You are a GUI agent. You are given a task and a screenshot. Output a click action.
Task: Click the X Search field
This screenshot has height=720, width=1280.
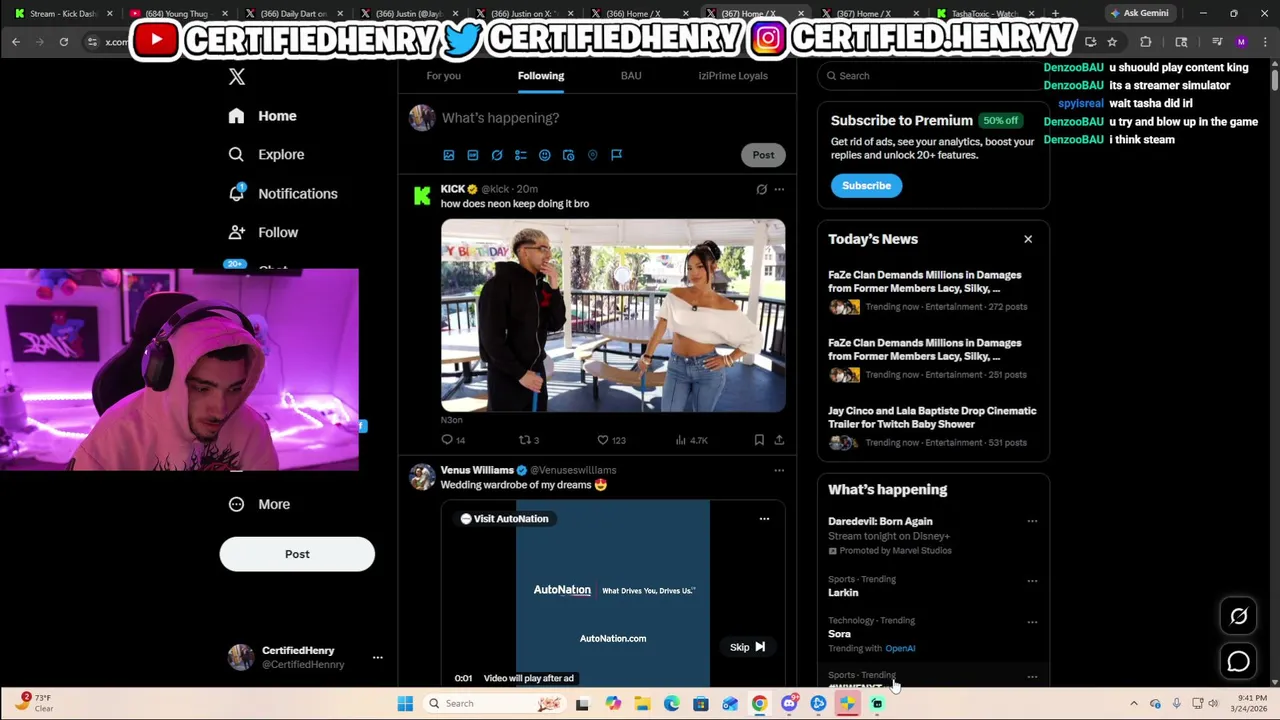[933, 76]
